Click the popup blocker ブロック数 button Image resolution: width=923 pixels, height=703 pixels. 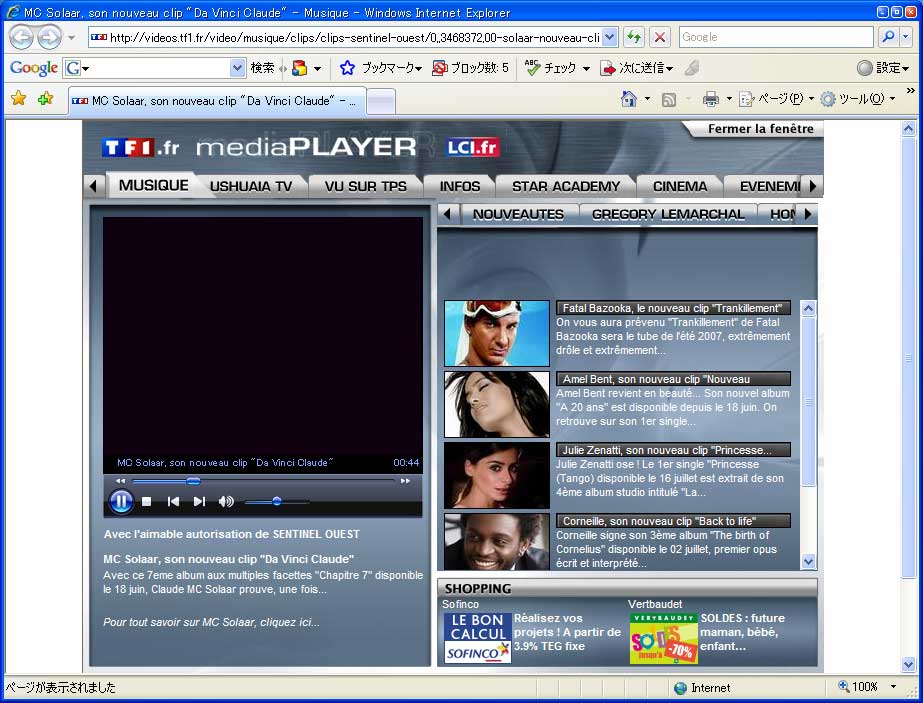click(x=470, y=68)
